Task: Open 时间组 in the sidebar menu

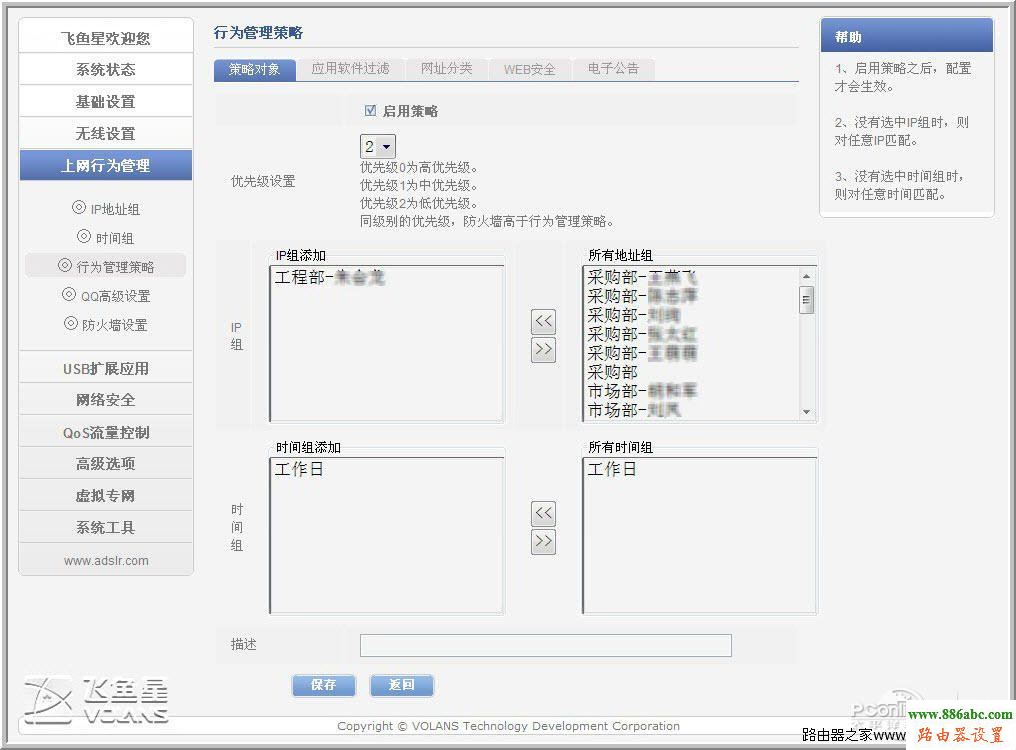Action: (x=107, y=238)
